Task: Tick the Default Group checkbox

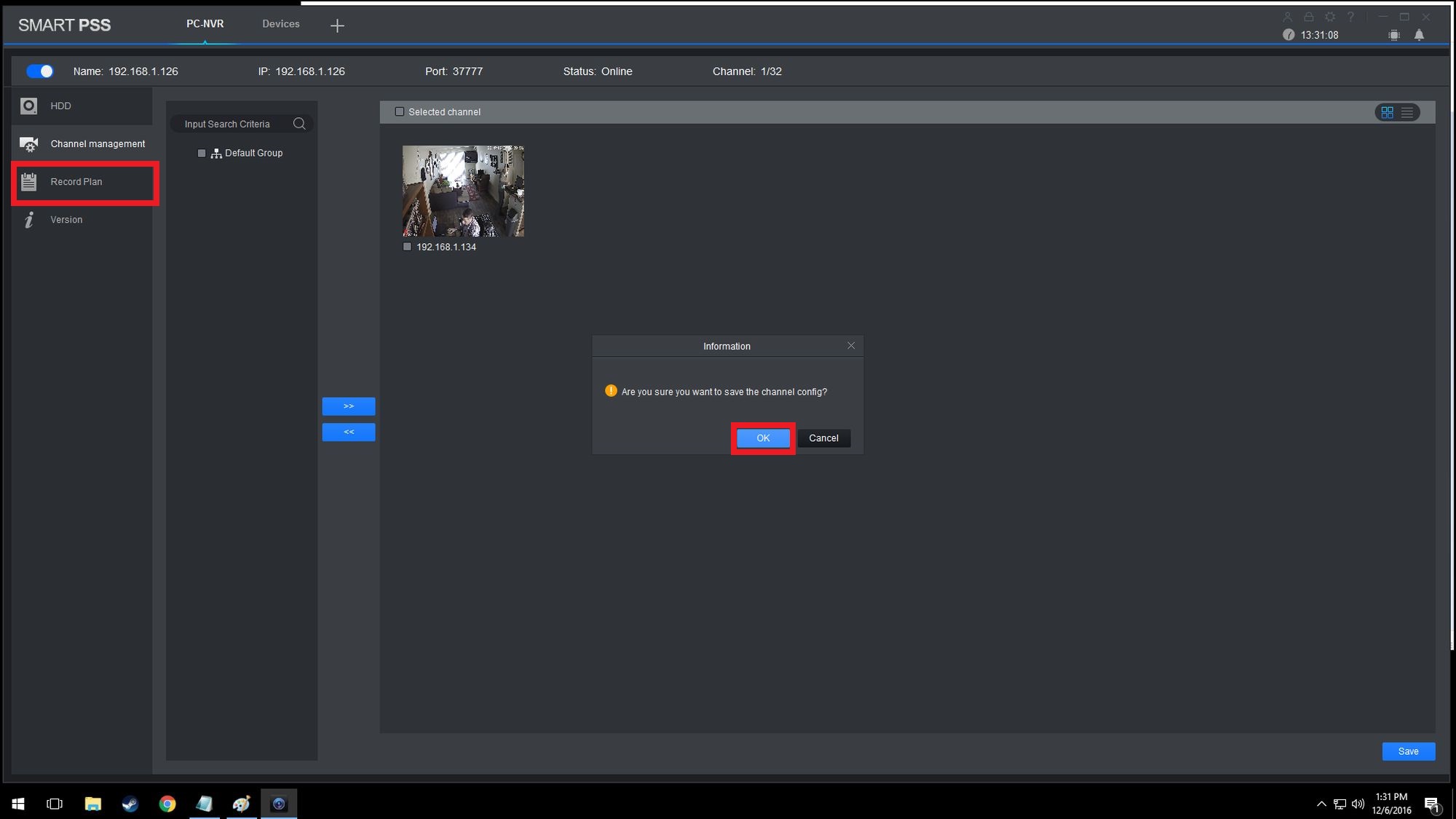Action: tap(202, 154)
